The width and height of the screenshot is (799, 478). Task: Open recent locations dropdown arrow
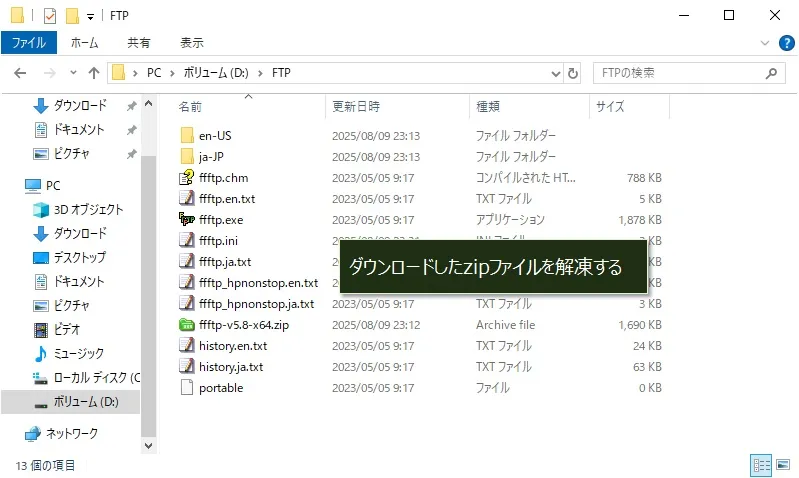pyautogui.click(x=73, y=73)
